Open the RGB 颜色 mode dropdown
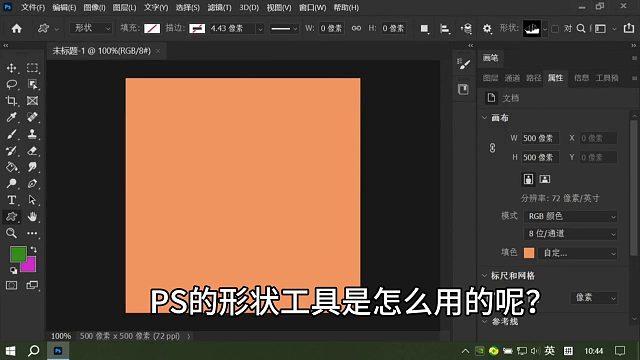 (570, 216)
